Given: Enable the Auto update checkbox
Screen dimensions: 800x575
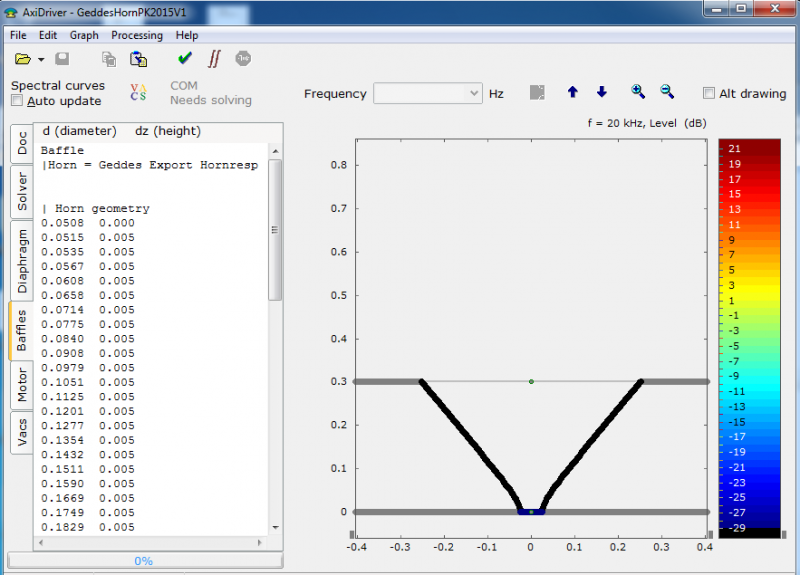Looking at the screenshot, I should [x=17, y=101].
